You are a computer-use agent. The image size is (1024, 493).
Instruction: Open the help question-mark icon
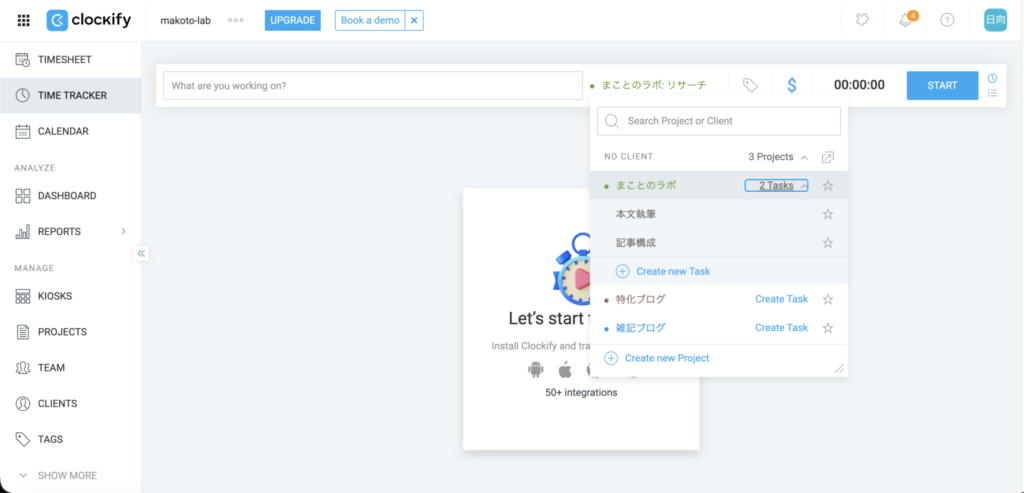(x=947, y=20)
